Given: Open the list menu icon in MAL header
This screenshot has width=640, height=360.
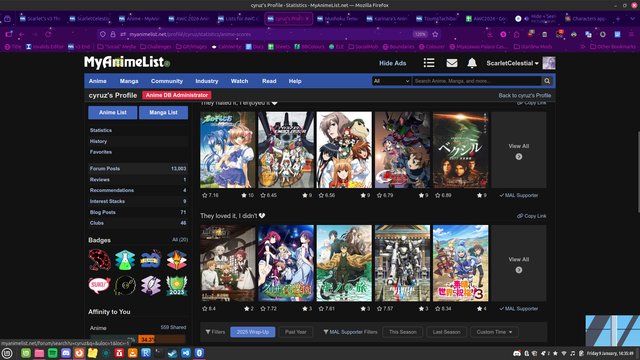Looking at the screenshot, I should pyautogui.click(x=429, y=63).
